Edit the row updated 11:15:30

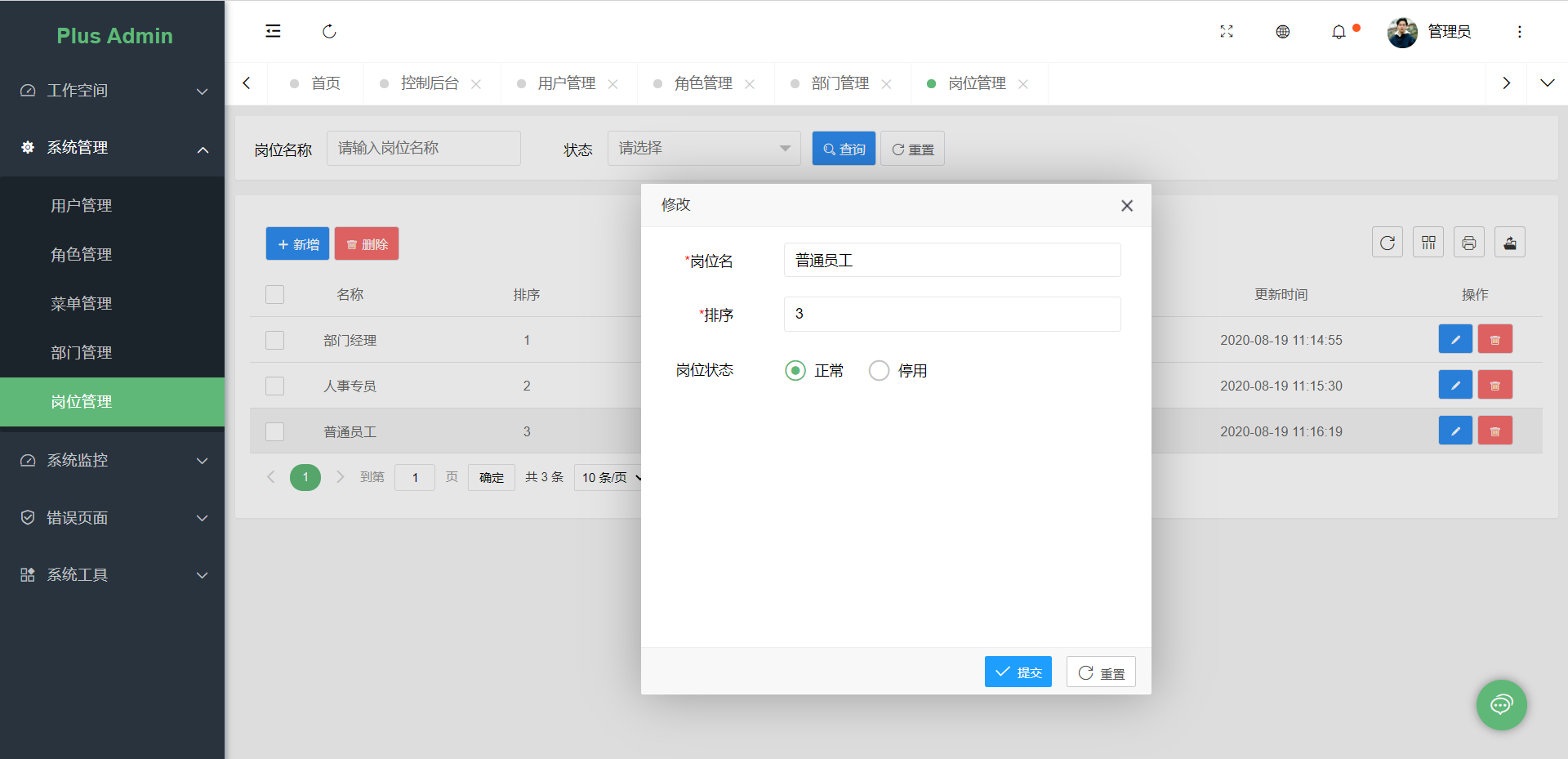tap(1455, 385)
